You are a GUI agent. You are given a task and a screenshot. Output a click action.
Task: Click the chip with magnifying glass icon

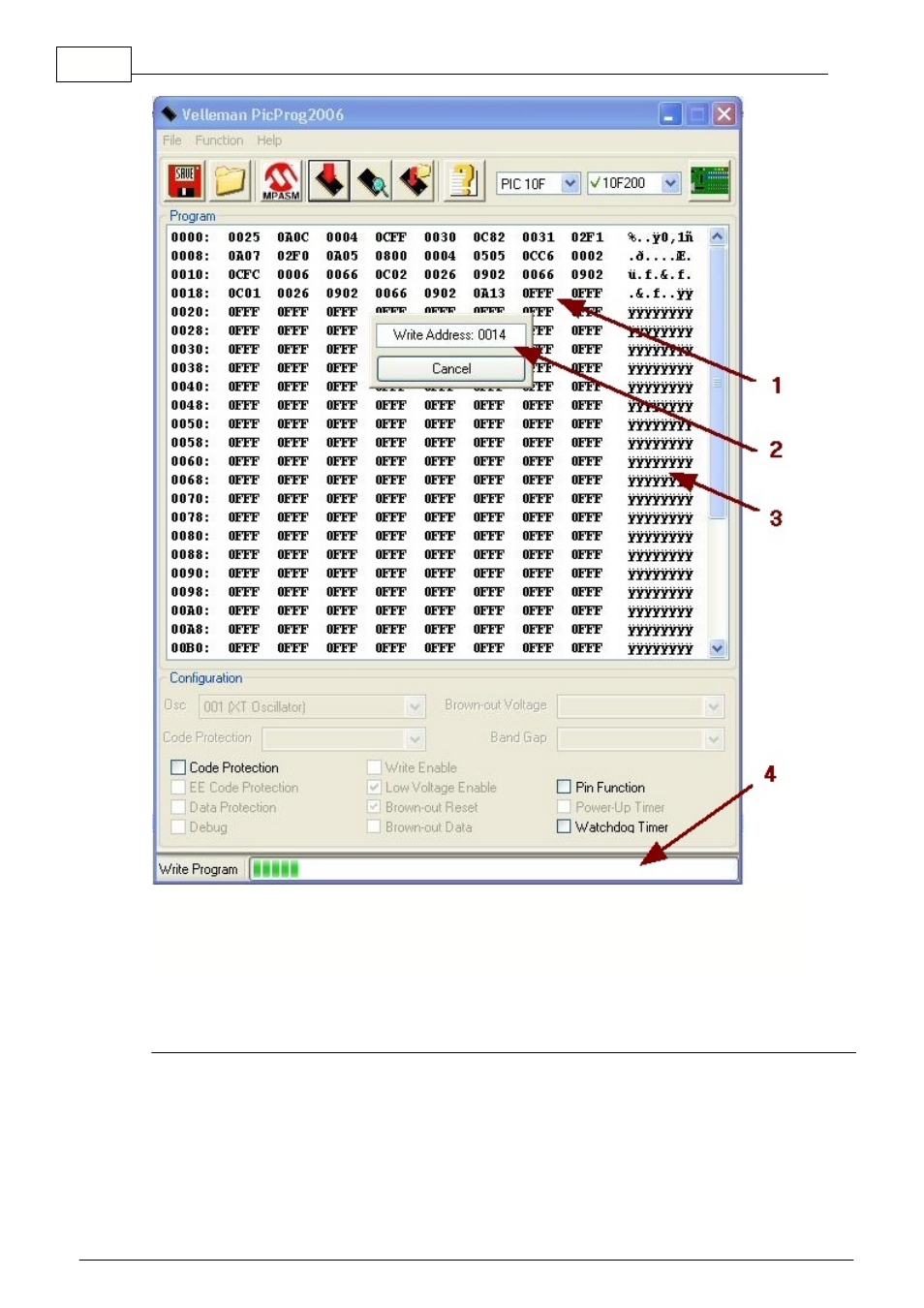[373, 181]
